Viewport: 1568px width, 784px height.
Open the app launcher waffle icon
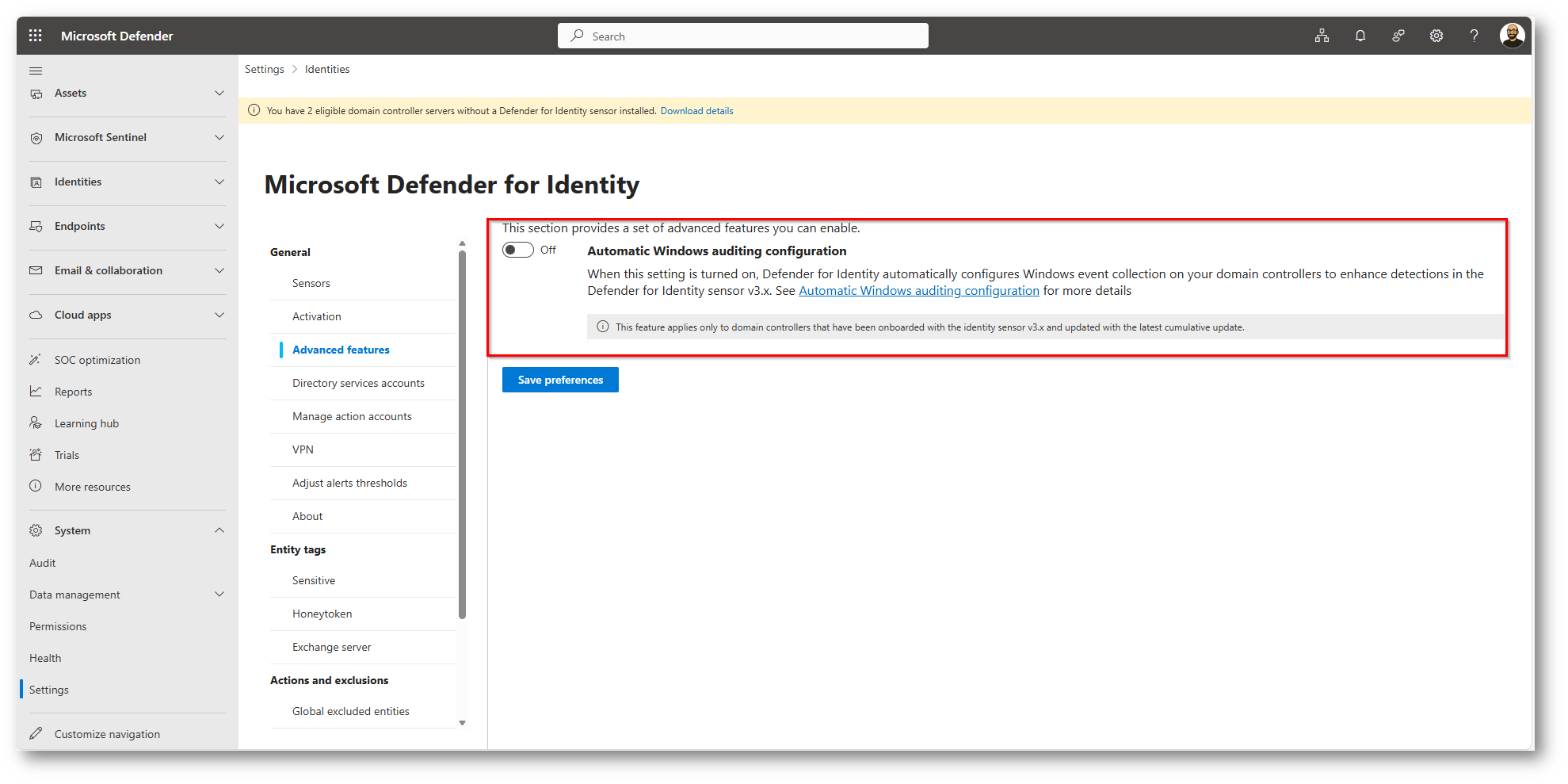pyautogui.click(x=35, y=36)
